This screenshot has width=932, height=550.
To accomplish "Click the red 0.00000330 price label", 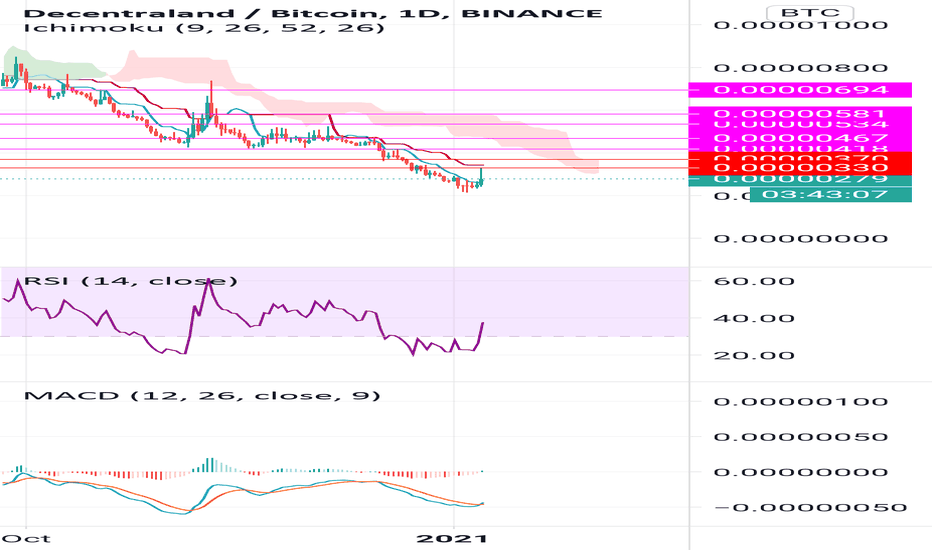I will point(800,168).
